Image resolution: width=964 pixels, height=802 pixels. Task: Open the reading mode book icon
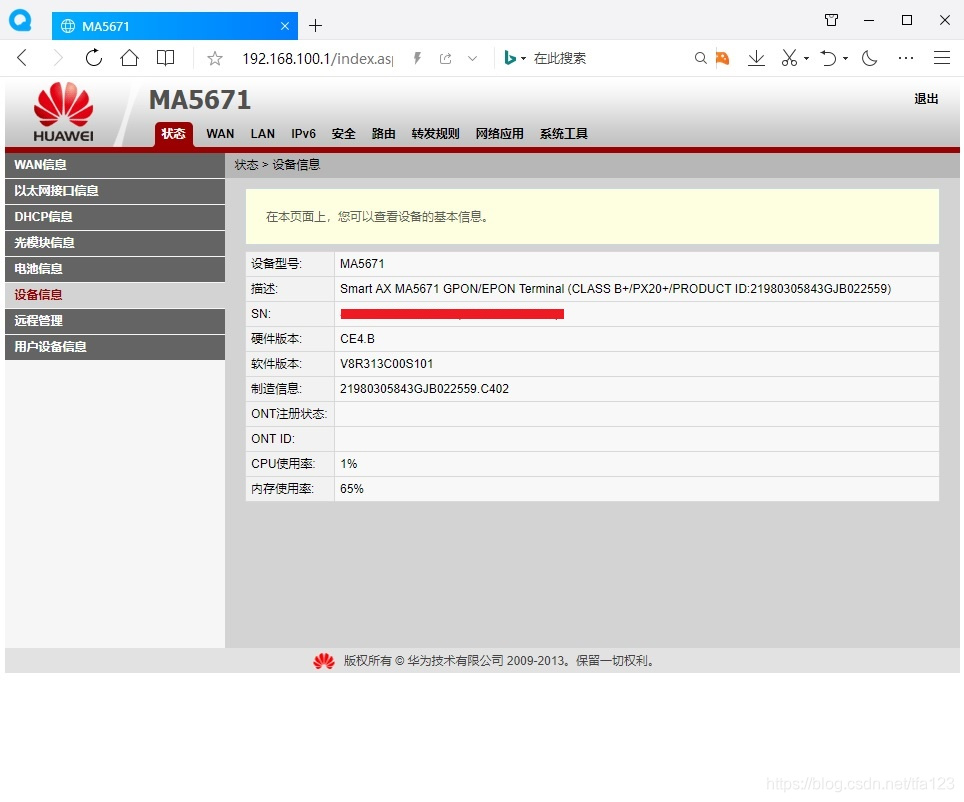coord(165,58)
